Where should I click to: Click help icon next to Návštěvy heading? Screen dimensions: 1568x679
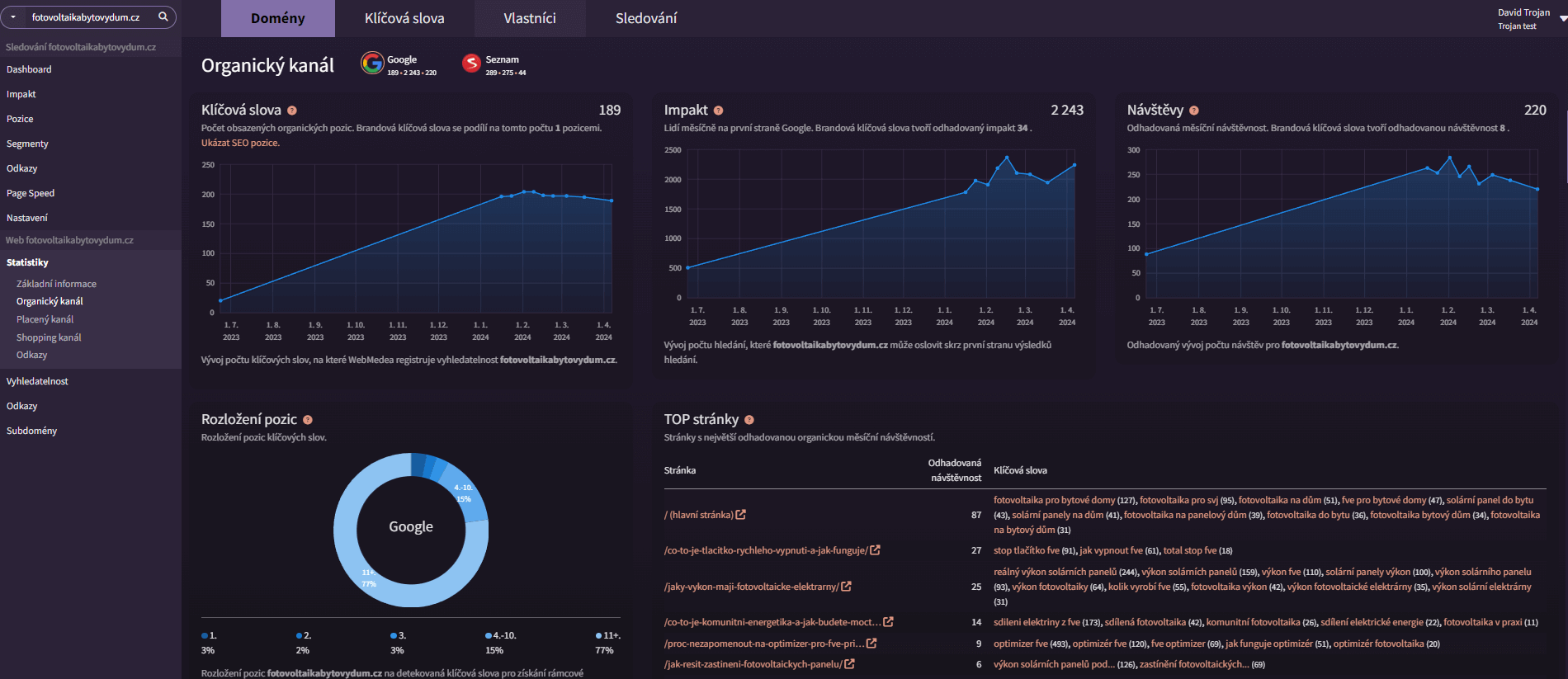pos(1194,111)
